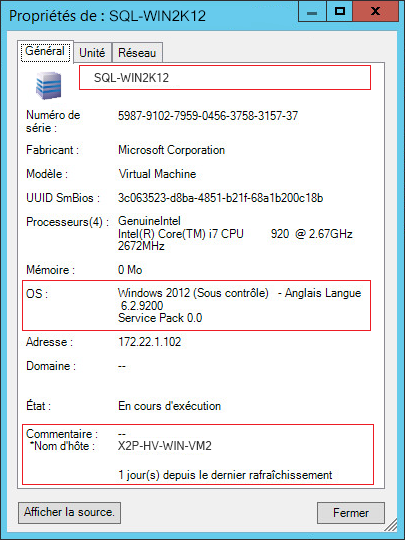
Task: Maximize the properties window
Action: (x=340, y=11)
